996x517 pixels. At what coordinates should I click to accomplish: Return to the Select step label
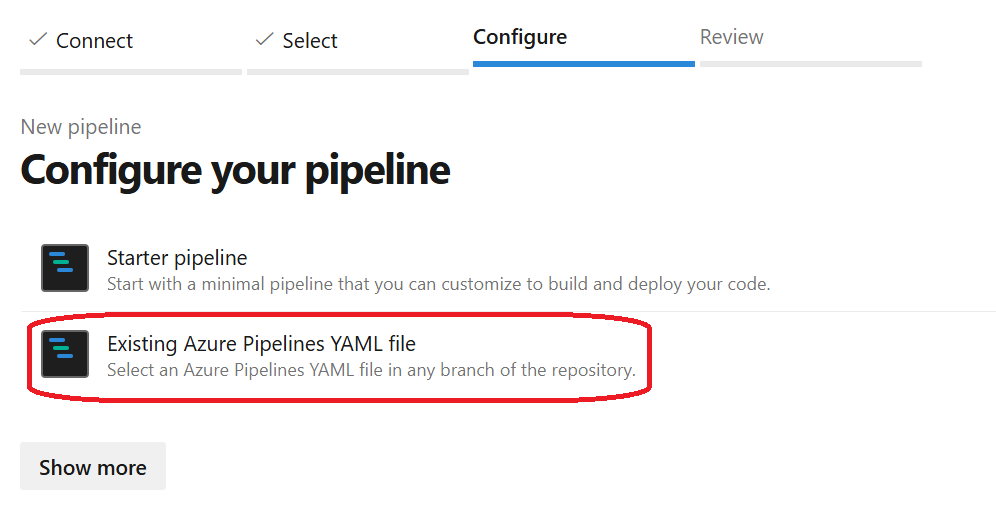coord(310,41)
